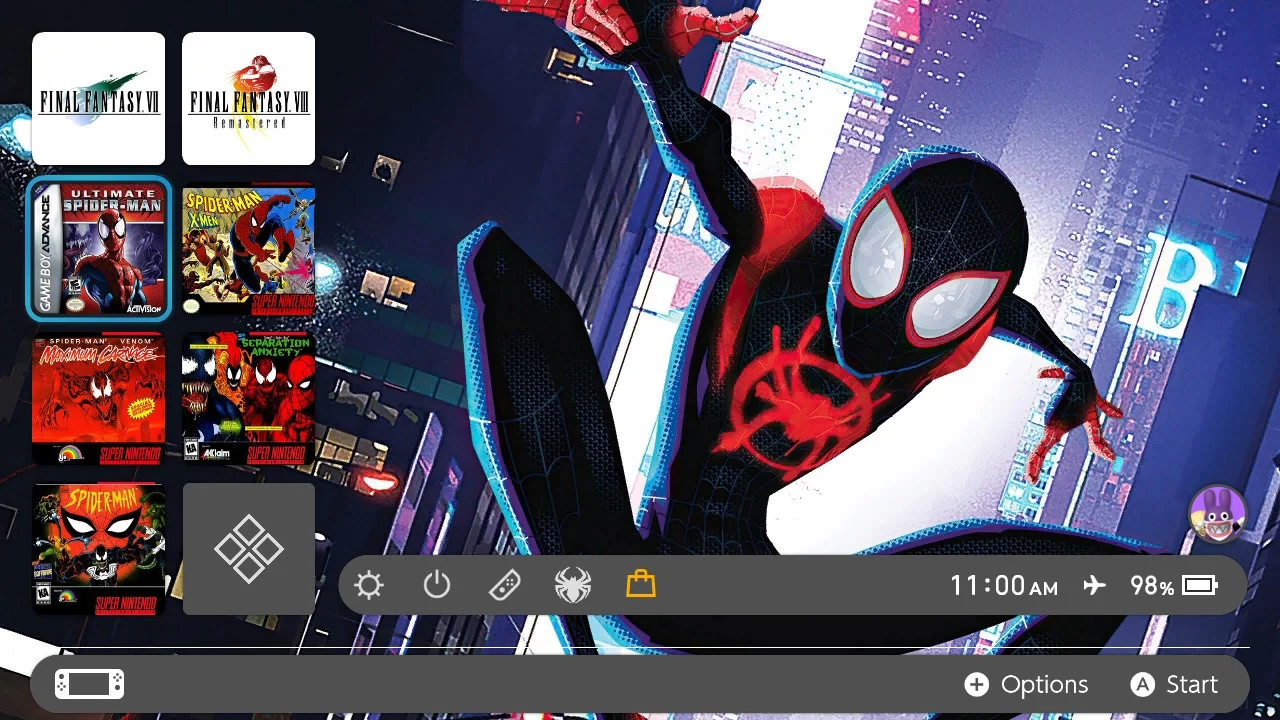Viewport: 1280px width, 720px height.
Task: Launch Ultimate Spider-Man Game Boy Advance tile
Action: tap(99, 249)
